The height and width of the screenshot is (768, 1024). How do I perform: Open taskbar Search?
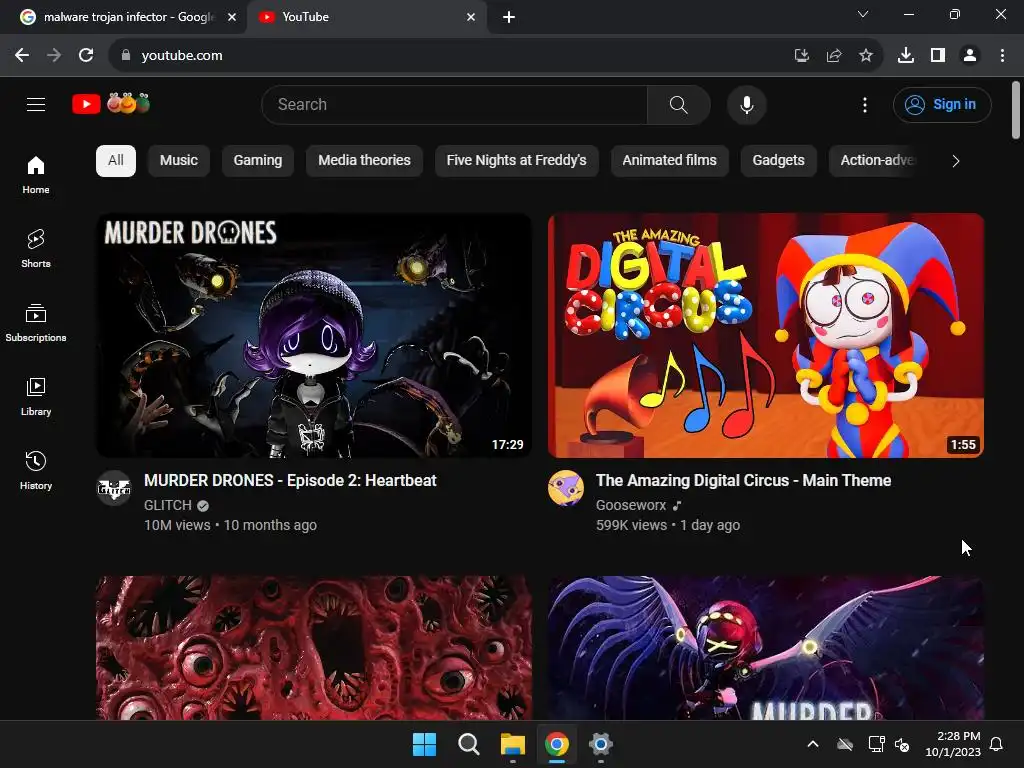[x=468, y=744]
